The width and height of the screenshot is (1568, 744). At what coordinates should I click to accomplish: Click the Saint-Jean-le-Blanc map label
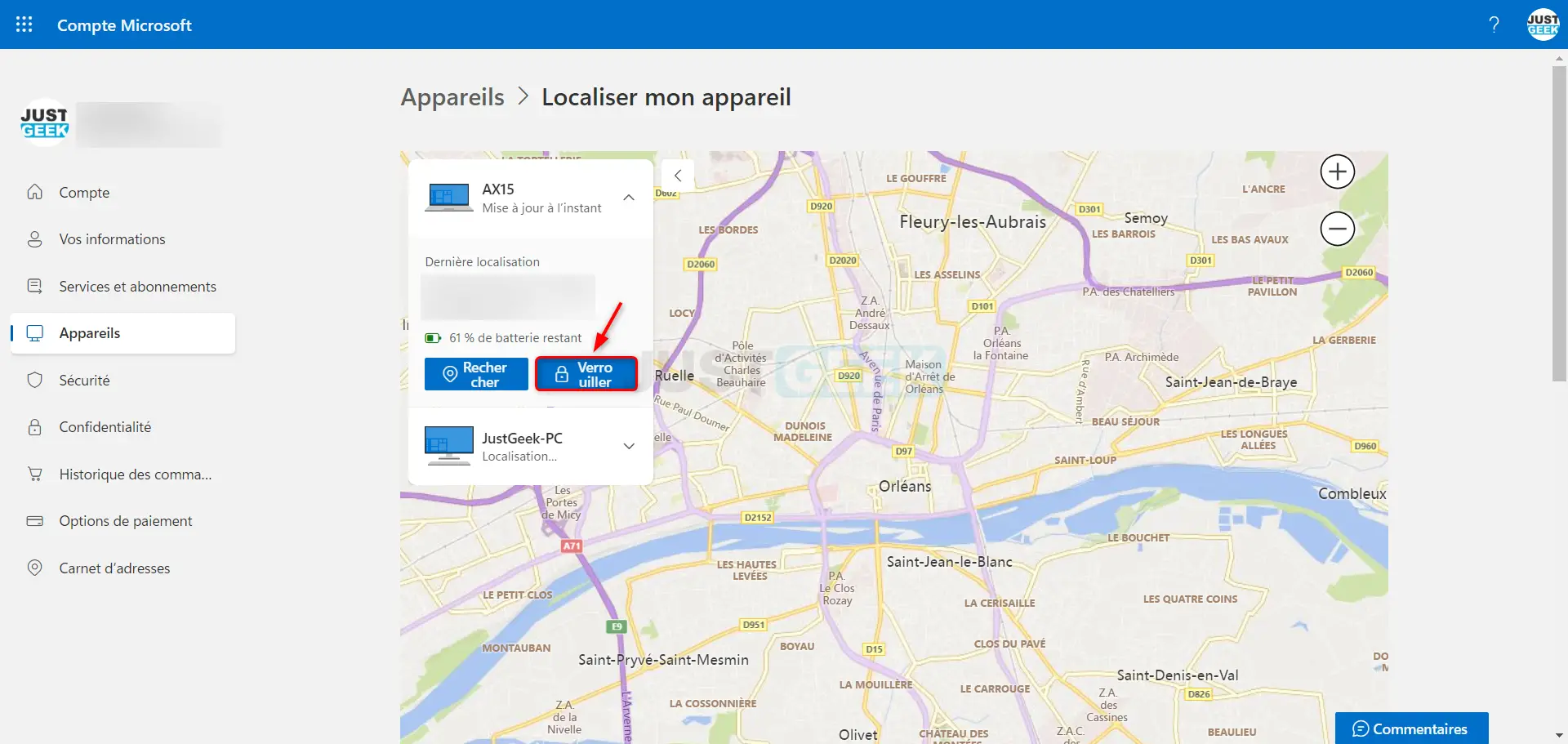pos(949,562)
